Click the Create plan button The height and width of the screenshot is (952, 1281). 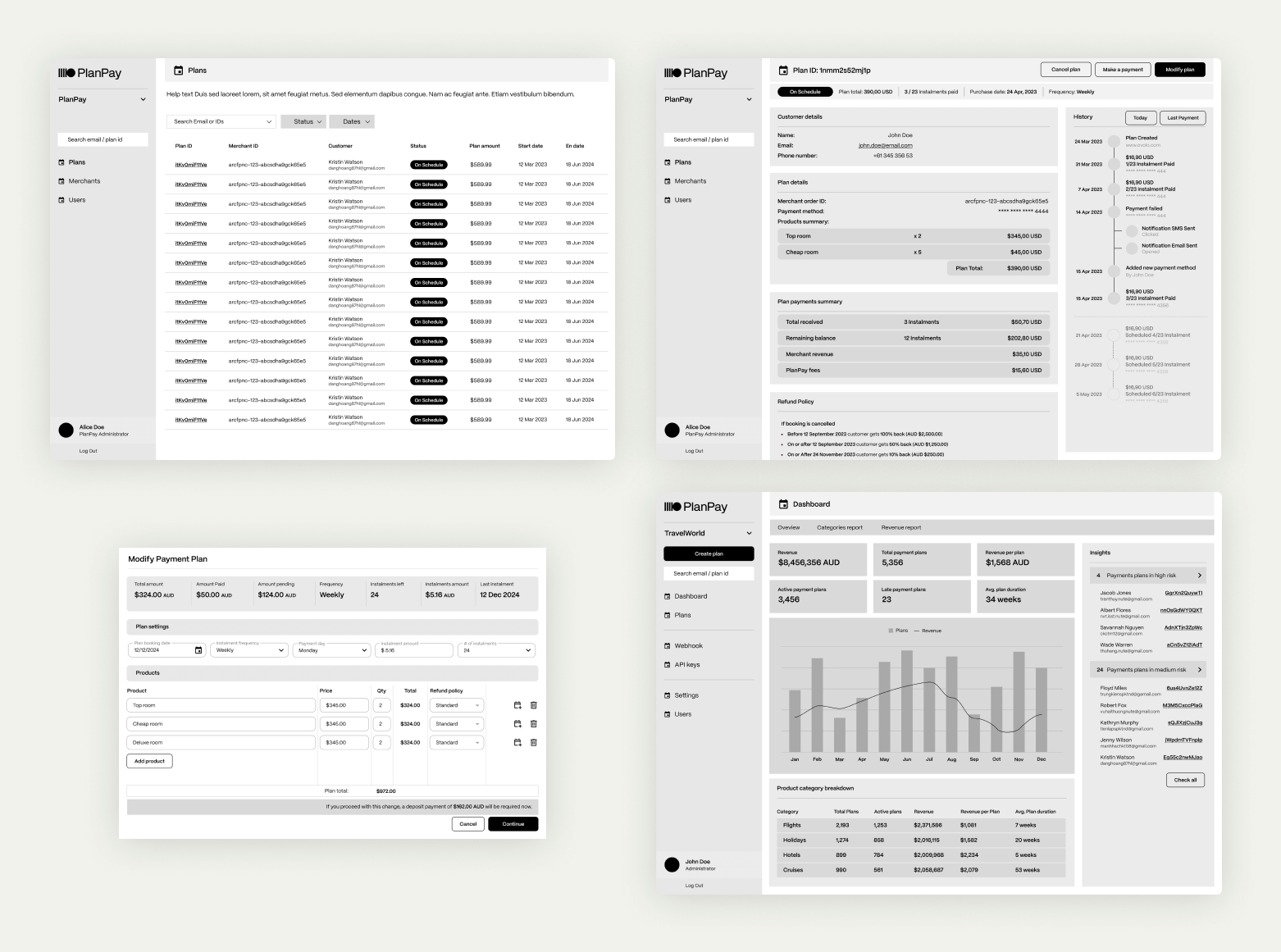(x=709, y=554)
